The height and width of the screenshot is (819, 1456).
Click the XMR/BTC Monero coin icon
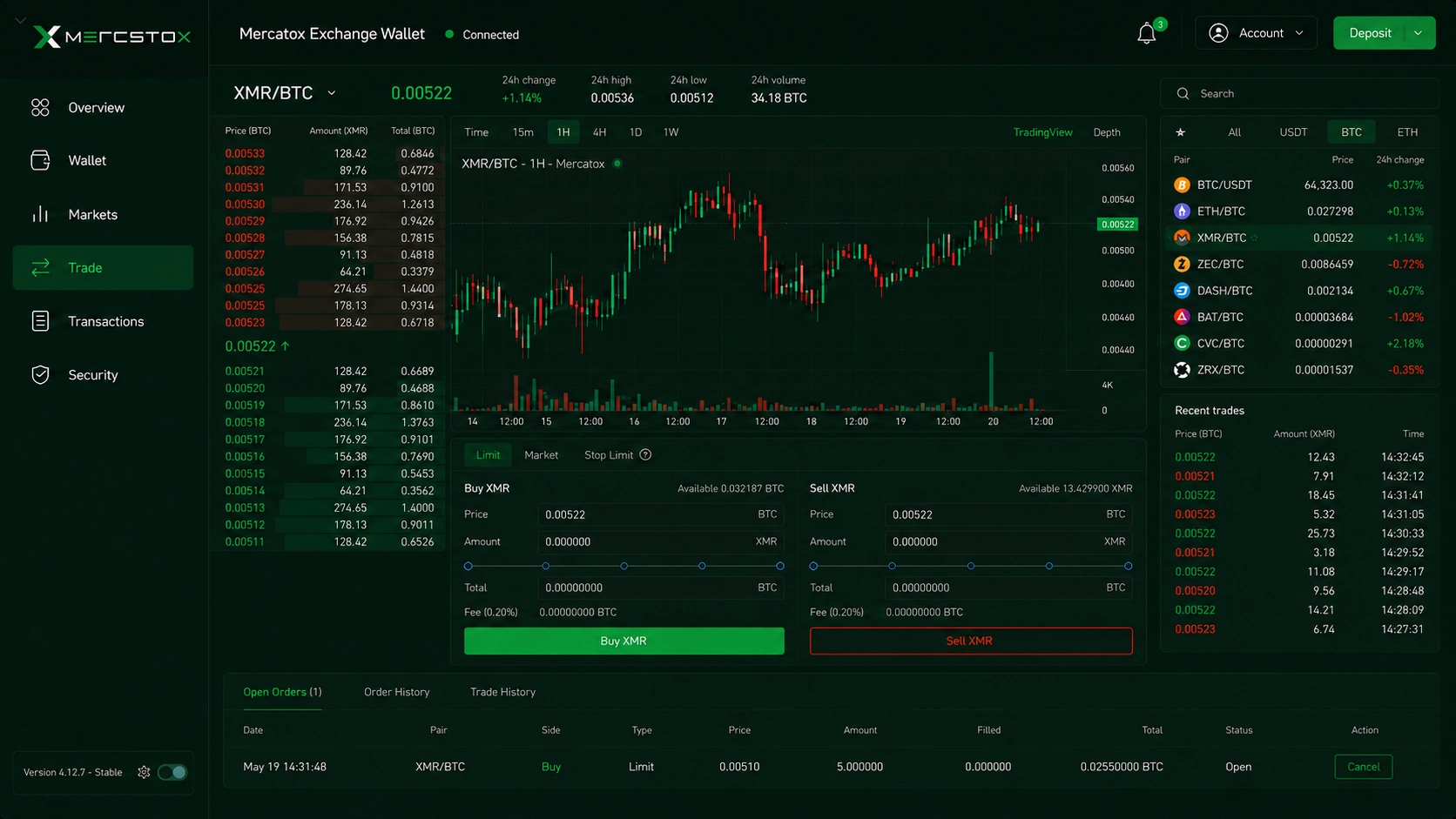1182,238
